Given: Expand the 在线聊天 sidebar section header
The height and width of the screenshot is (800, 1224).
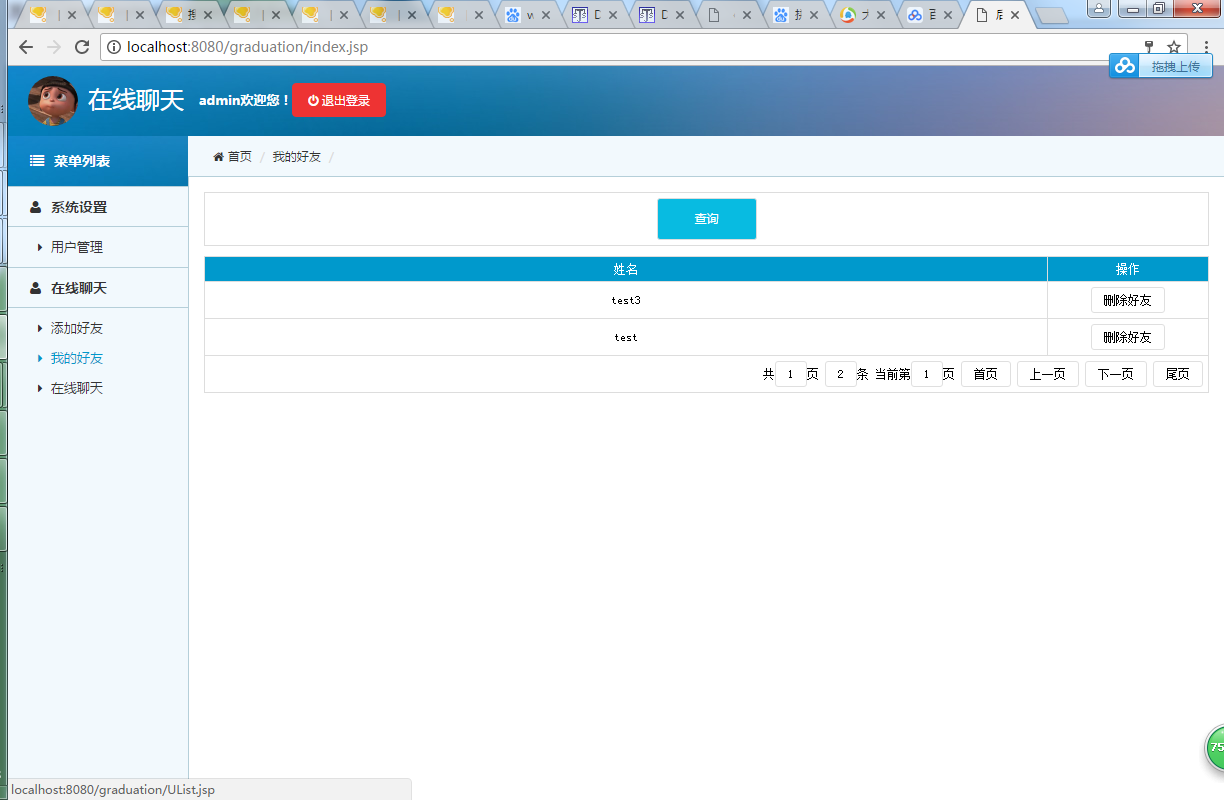Looking at the screenshot, I should click(x=98, y=288).
